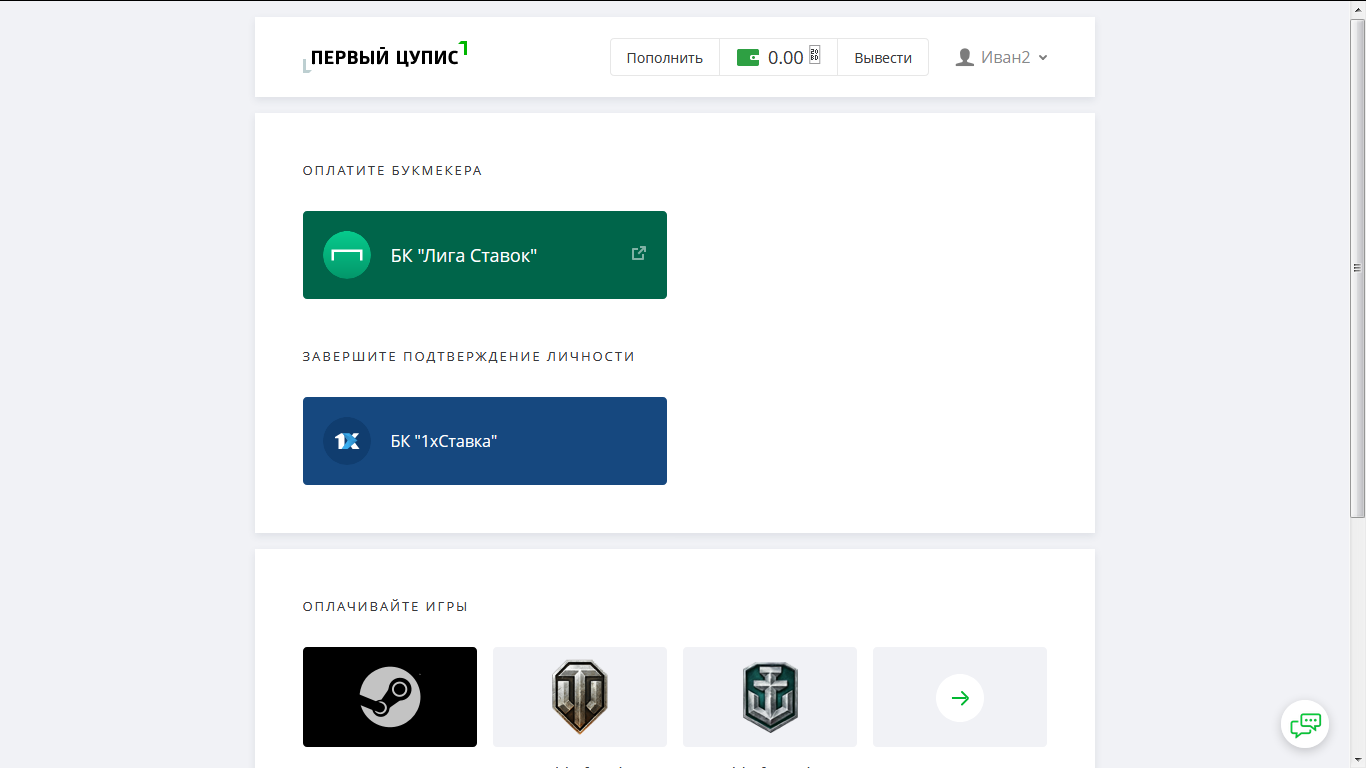Click the Пополнить button
1366x768 pixels.
point(665,58)
